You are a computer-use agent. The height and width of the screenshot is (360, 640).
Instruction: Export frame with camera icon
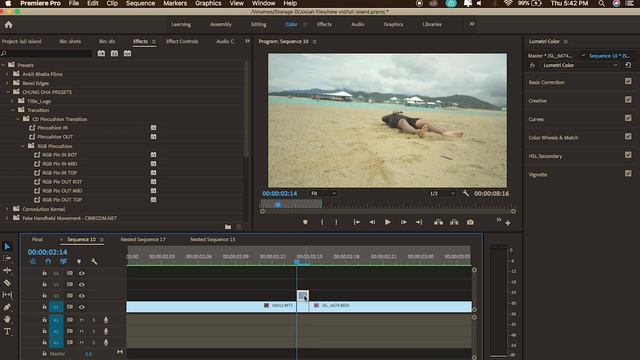pos(470,222)
